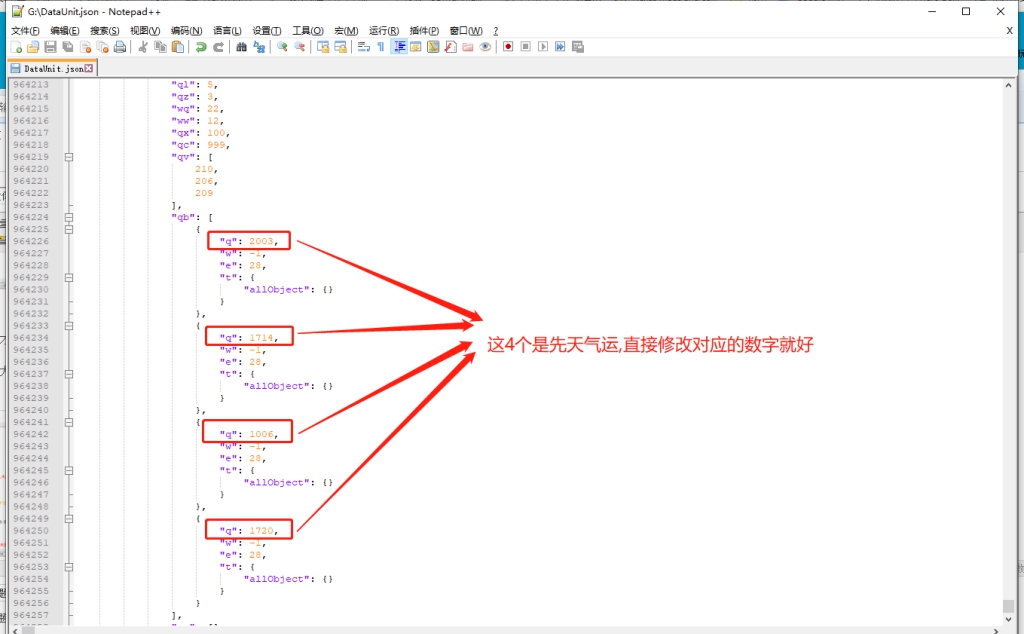Open the Function List panel icon

451,47
